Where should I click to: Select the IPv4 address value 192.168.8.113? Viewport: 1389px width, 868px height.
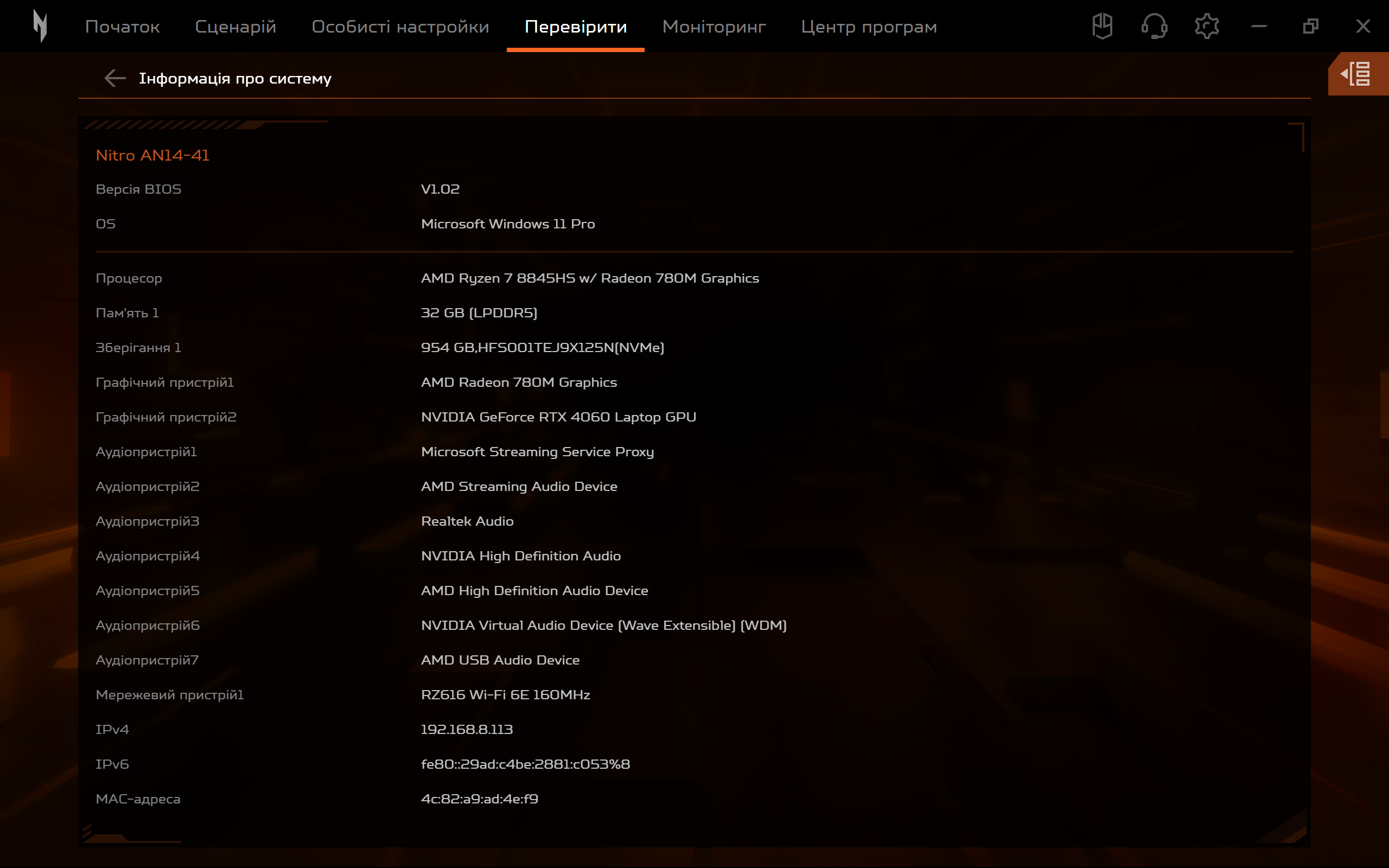(x=467, y=729)
